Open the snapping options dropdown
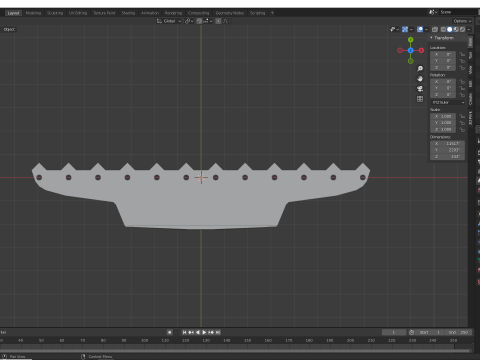The image size is (480, 360). pyautogui.click(x=207, y=21)
